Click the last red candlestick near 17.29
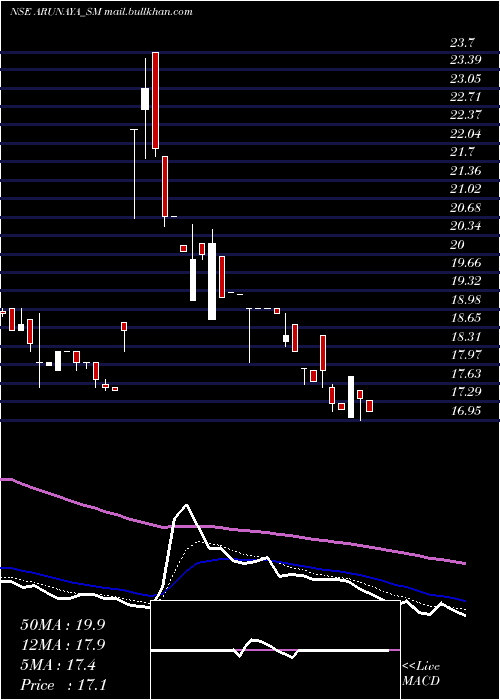Screen dimensions: 500x700 370,406
